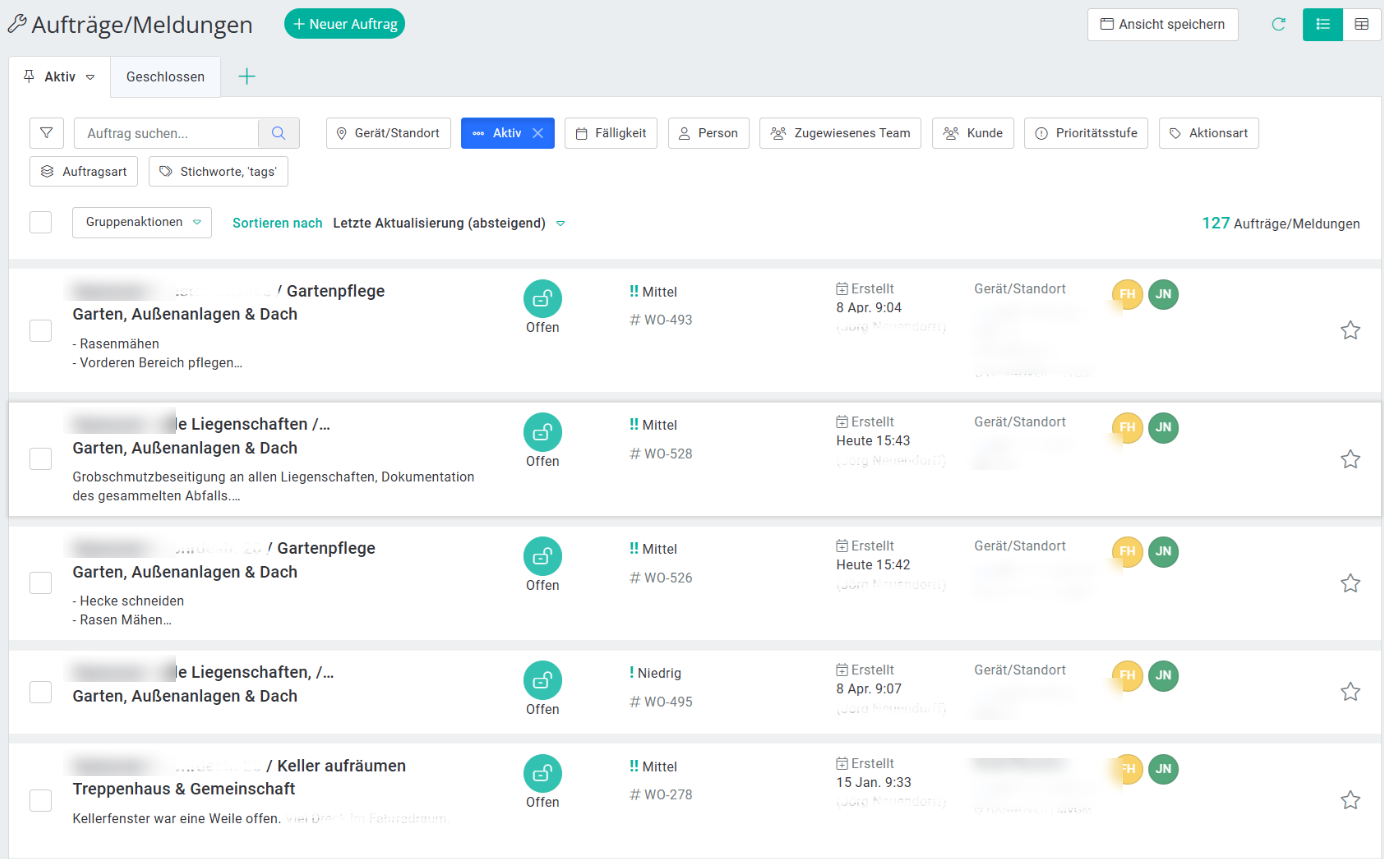Switch to the Geschlossen tab
Image resolution: width=1384 pixels, height=859 pixels.
(165, 77)
